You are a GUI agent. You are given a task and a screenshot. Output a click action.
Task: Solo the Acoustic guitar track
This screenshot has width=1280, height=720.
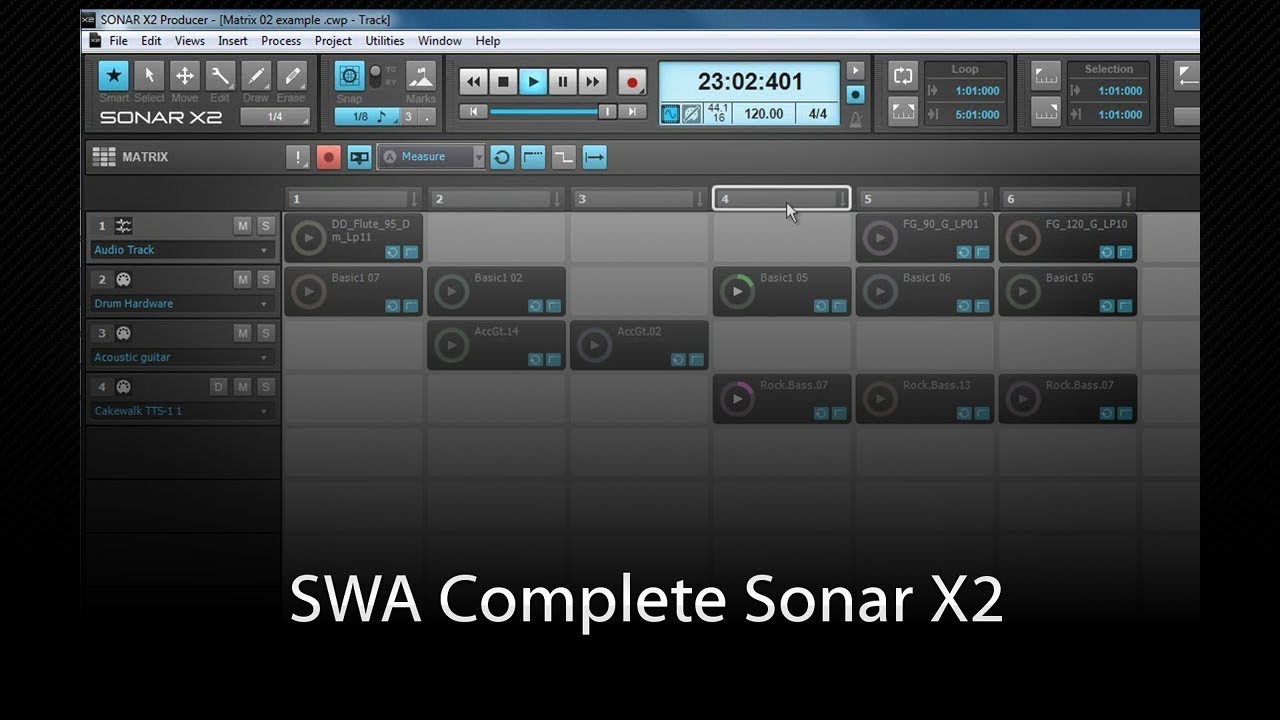point(265,333)
